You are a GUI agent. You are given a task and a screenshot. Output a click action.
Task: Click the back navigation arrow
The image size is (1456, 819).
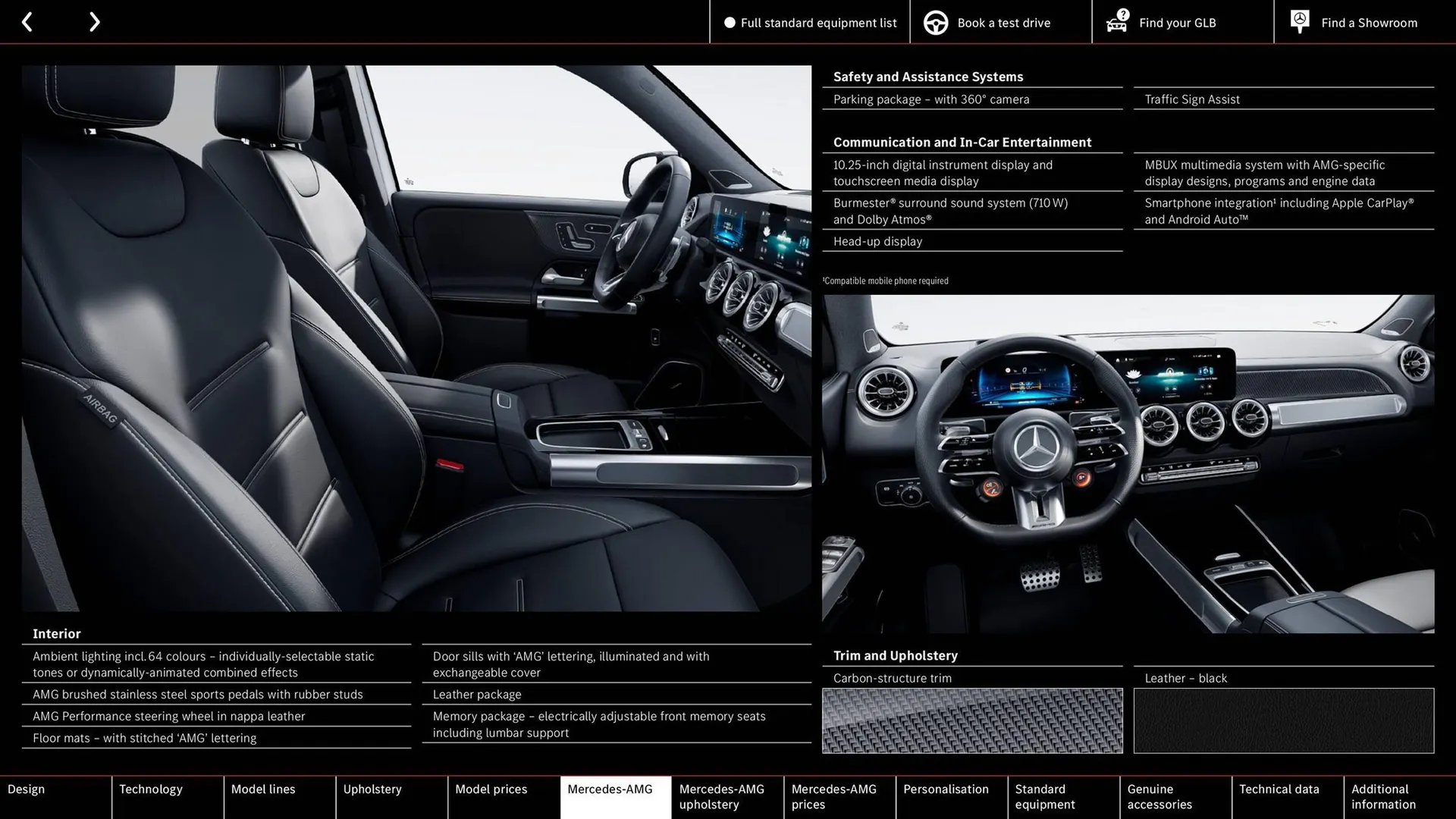27,22
